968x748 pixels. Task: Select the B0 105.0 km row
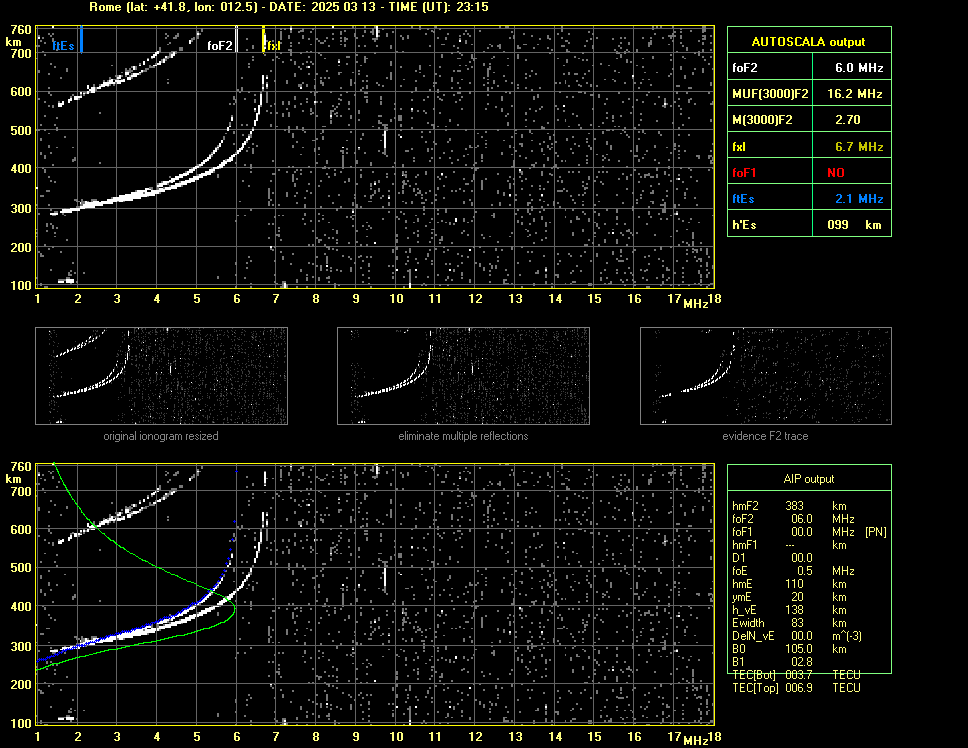789,649
